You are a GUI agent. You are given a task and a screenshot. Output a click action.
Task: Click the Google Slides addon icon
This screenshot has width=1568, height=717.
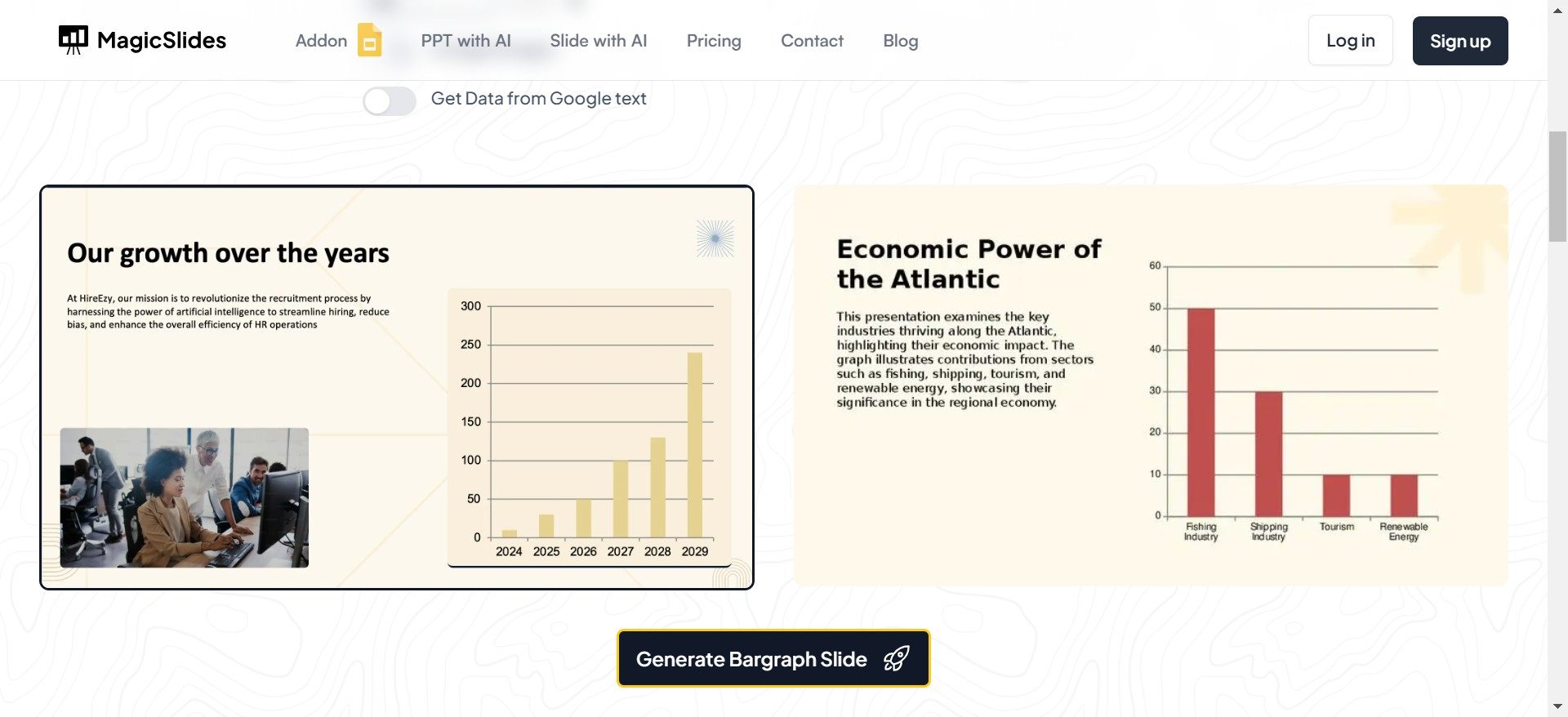pyautogui.click(x=369, y=40)
